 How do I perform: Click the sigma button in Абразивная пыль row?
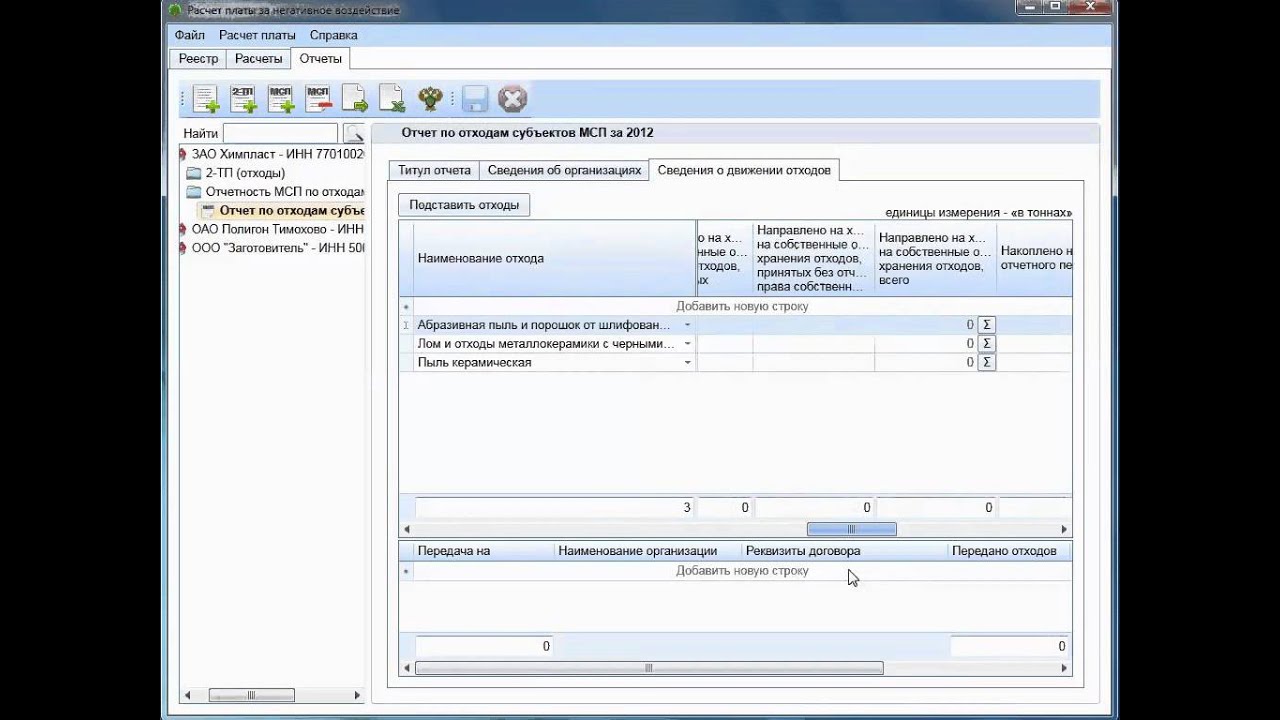(986, 325)
